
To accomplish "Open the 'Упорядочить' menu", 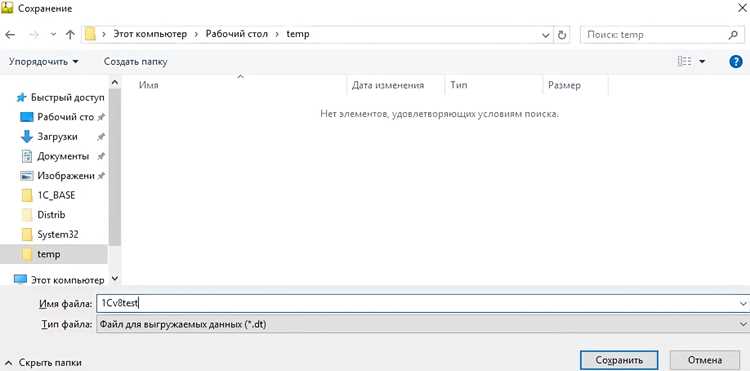I will (44, 62).
